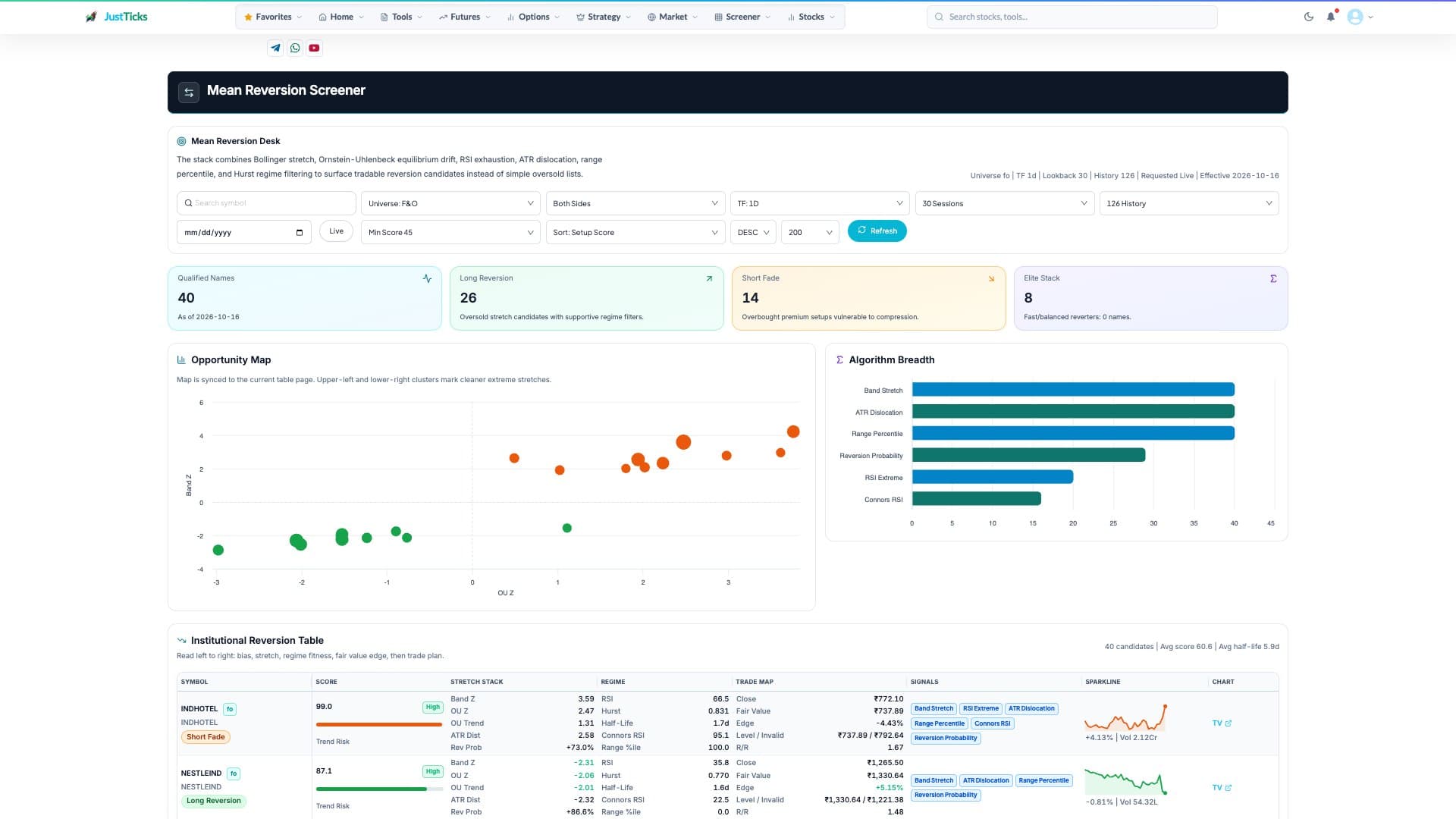Open TV chart link for NESTLEIND
Screen dimensions: 1456x819
[x=1222, y=788]
